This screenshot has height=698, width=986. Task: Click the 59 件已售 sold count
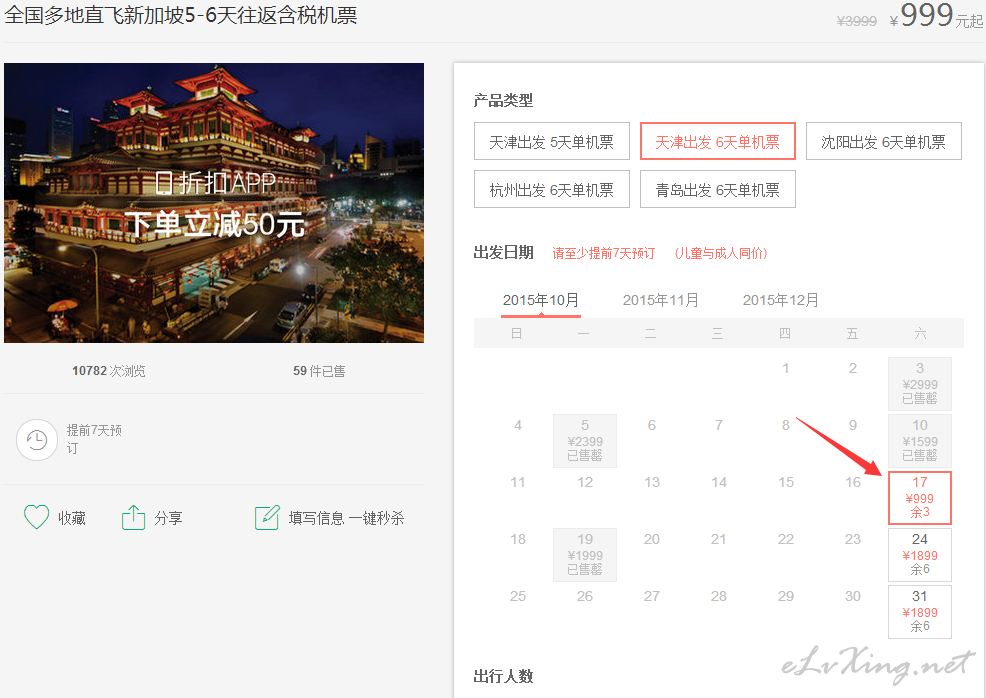click(x=319, y=370)
